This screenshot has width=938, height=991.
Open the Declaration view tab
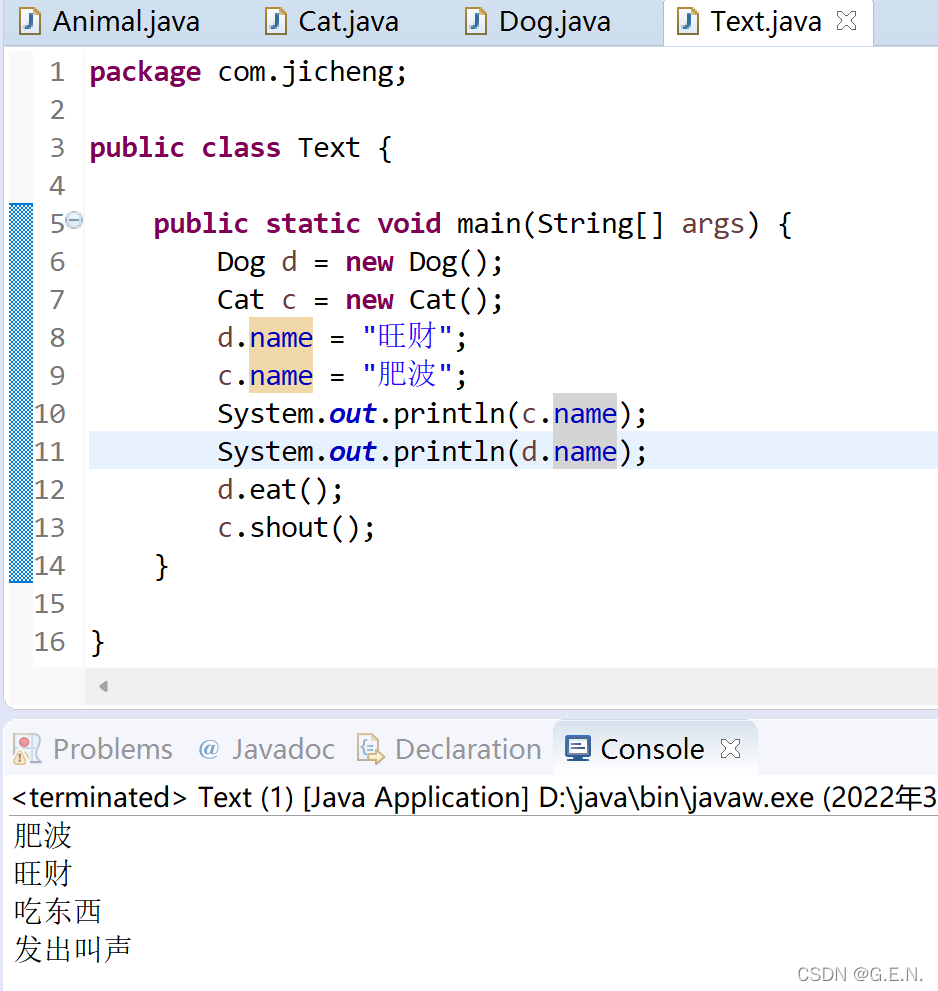pos(449,749)
